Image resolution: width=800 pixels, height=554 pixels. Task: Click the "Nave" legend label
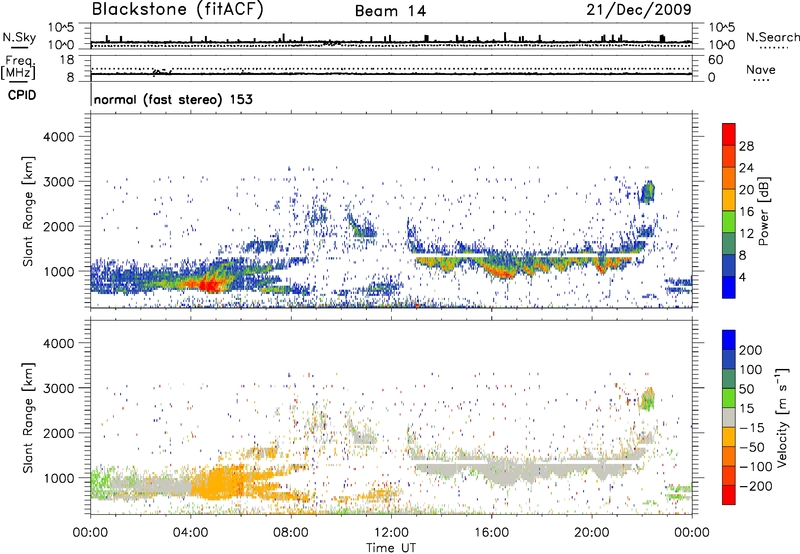pos(760,70)
